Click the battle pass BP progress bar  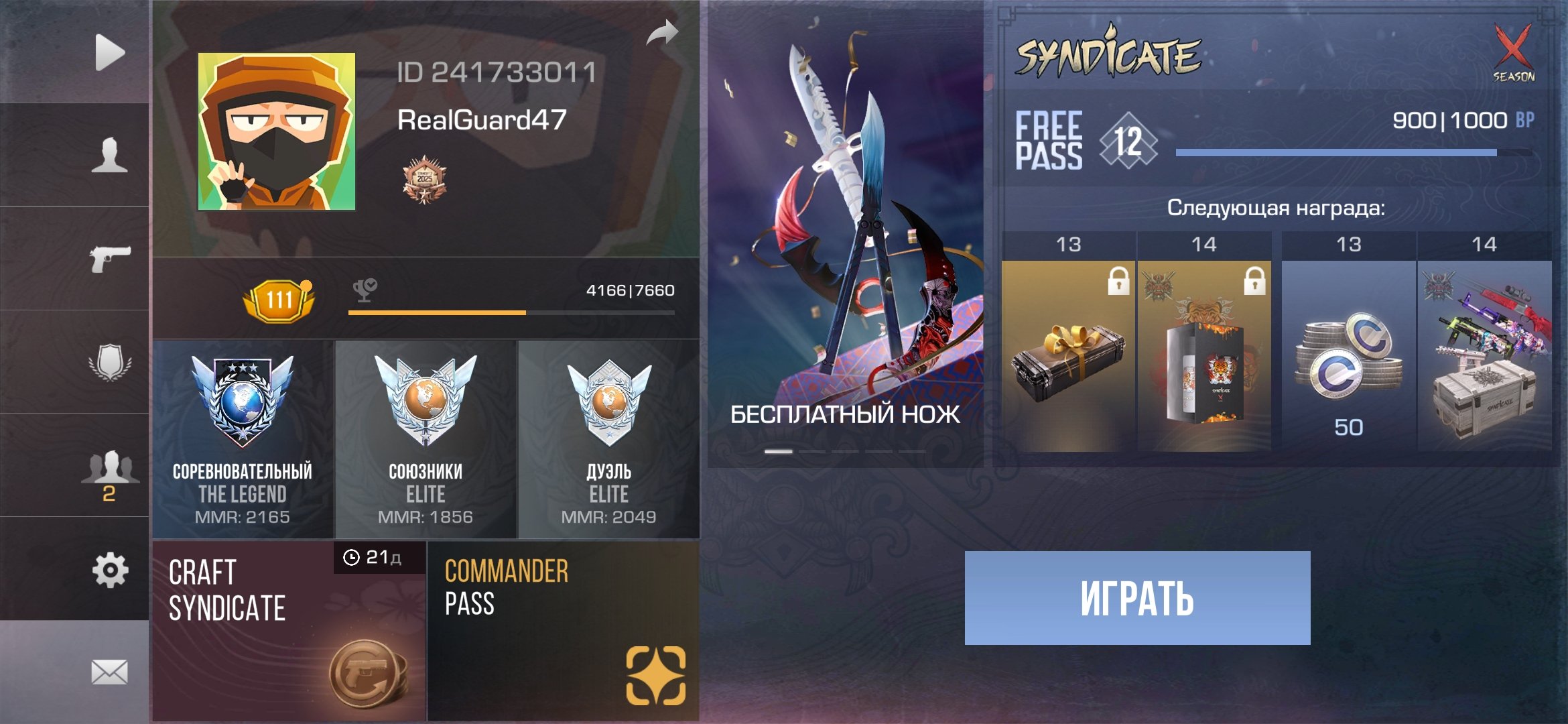coord(1354,153)
